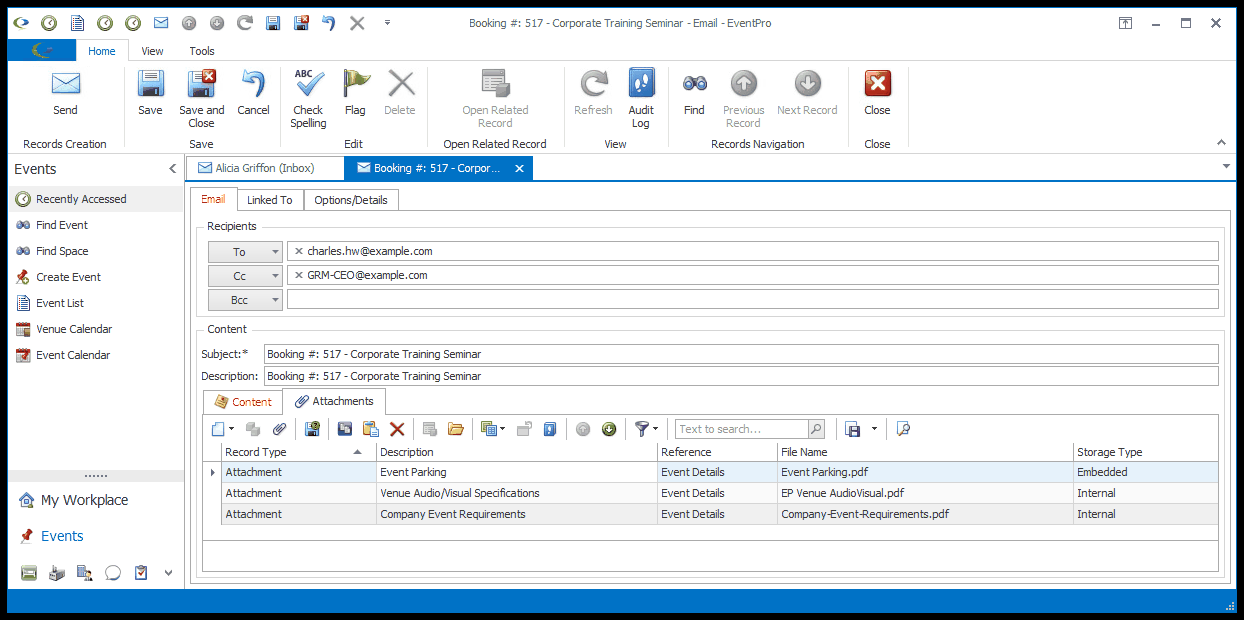Open the Linked To tab
Screen dimensions: 1244x620
tap(270, 200)
